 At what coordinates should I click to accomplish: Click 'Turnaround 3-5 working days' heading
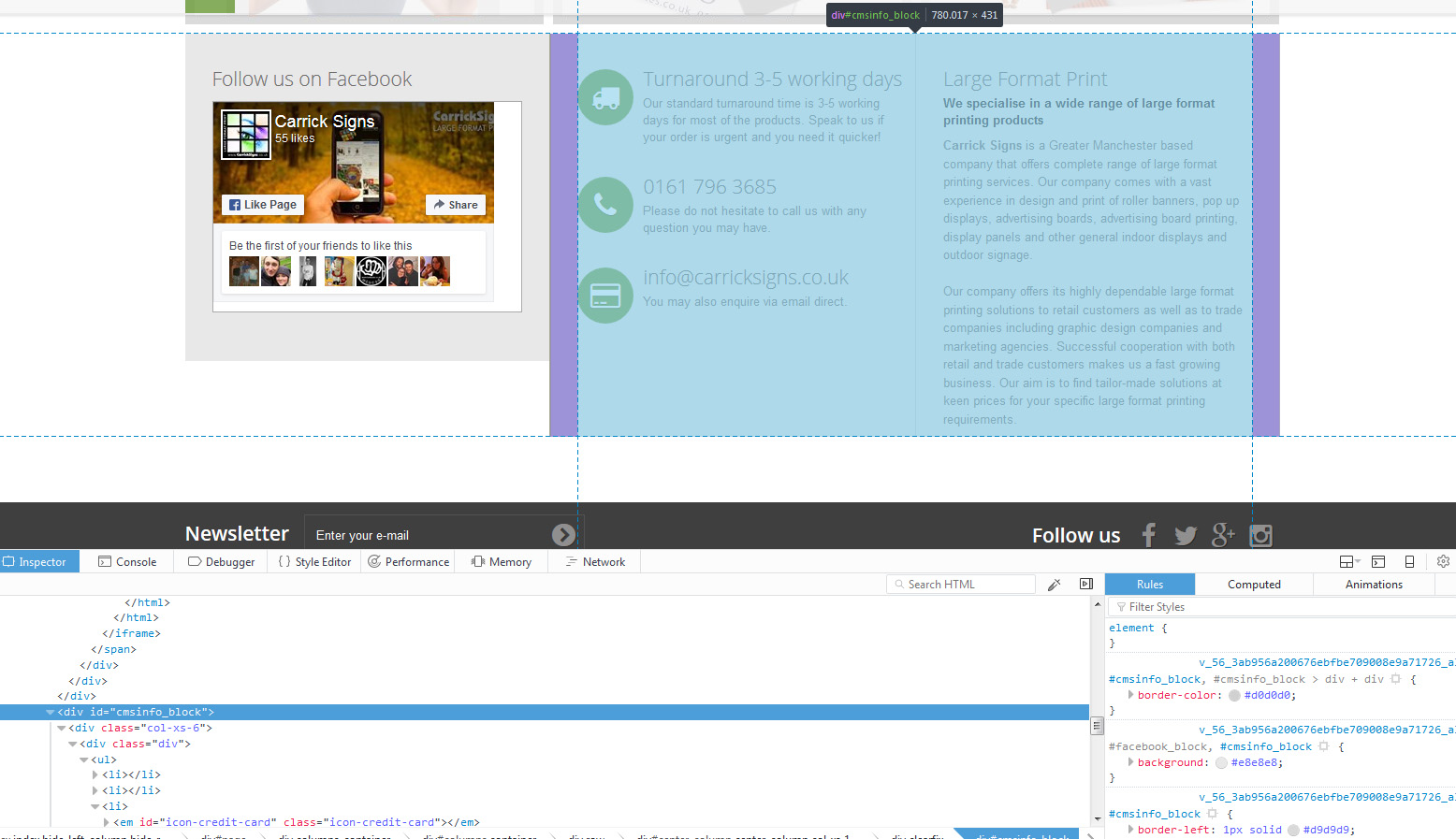tap(772, 80)
